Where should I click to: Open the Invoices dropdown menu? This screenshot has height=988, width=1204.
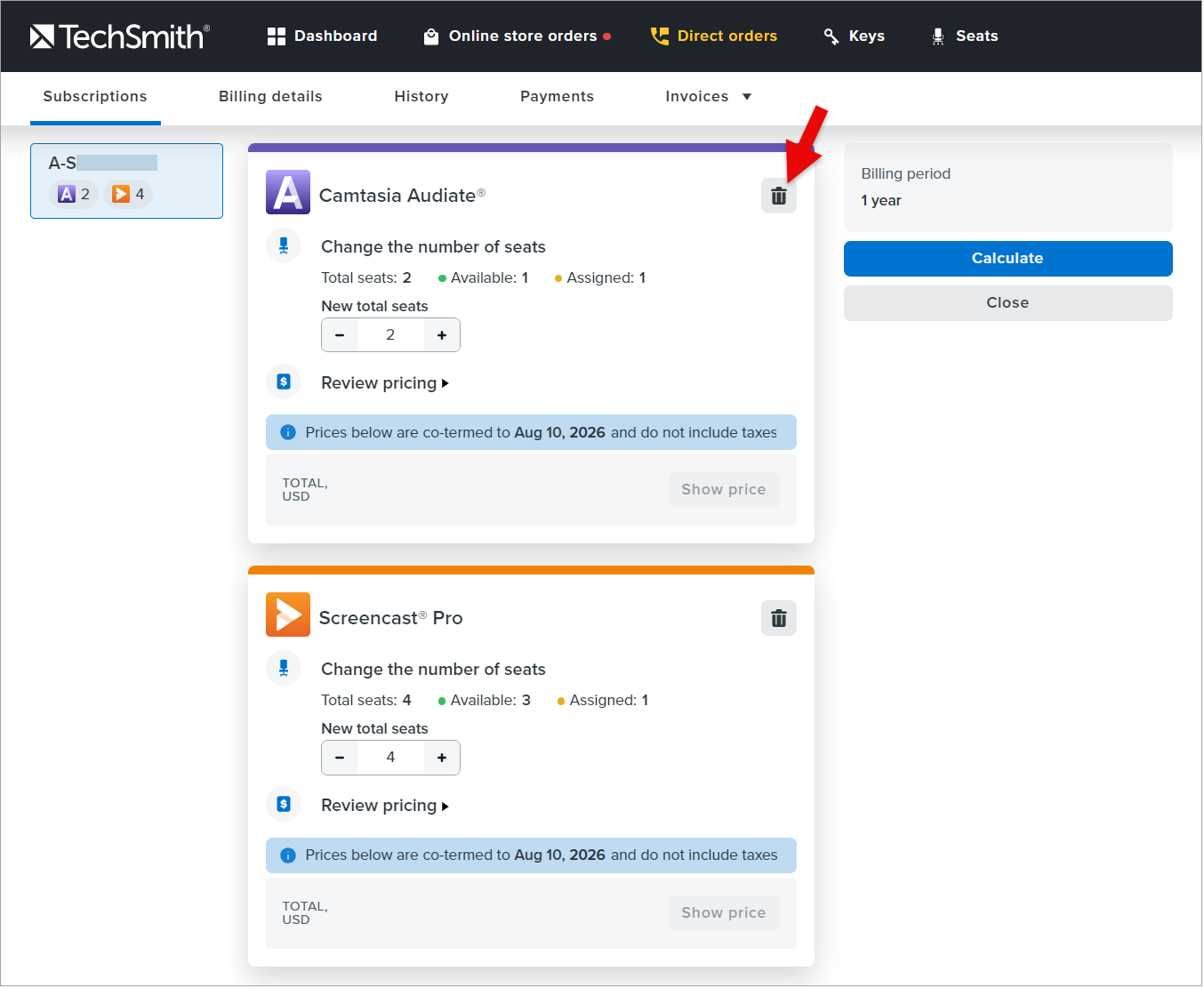coord(708,97)
